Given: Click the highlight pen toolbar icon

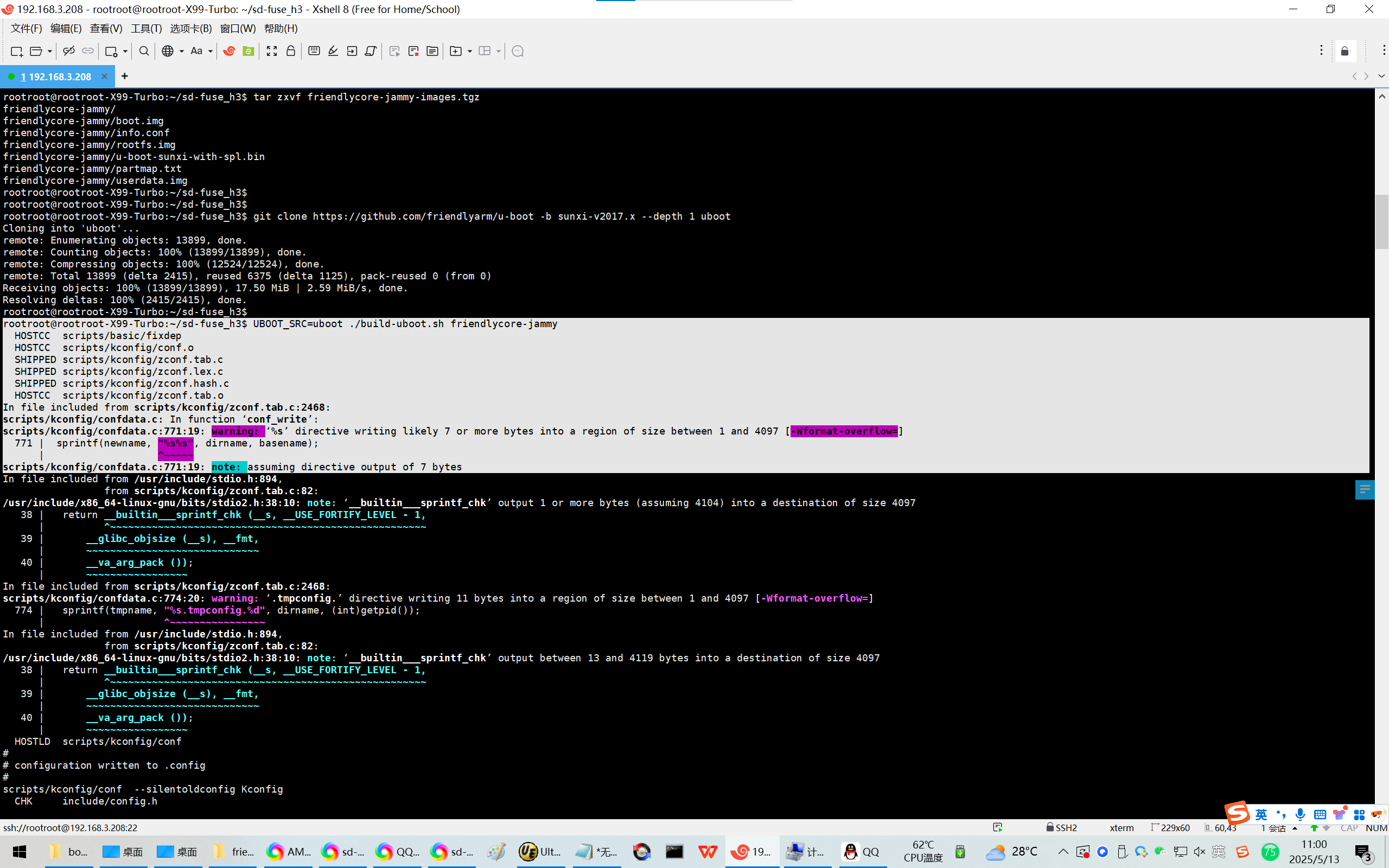Looking at the screenshot, I should pyautogui.click(x=333, y=51).
